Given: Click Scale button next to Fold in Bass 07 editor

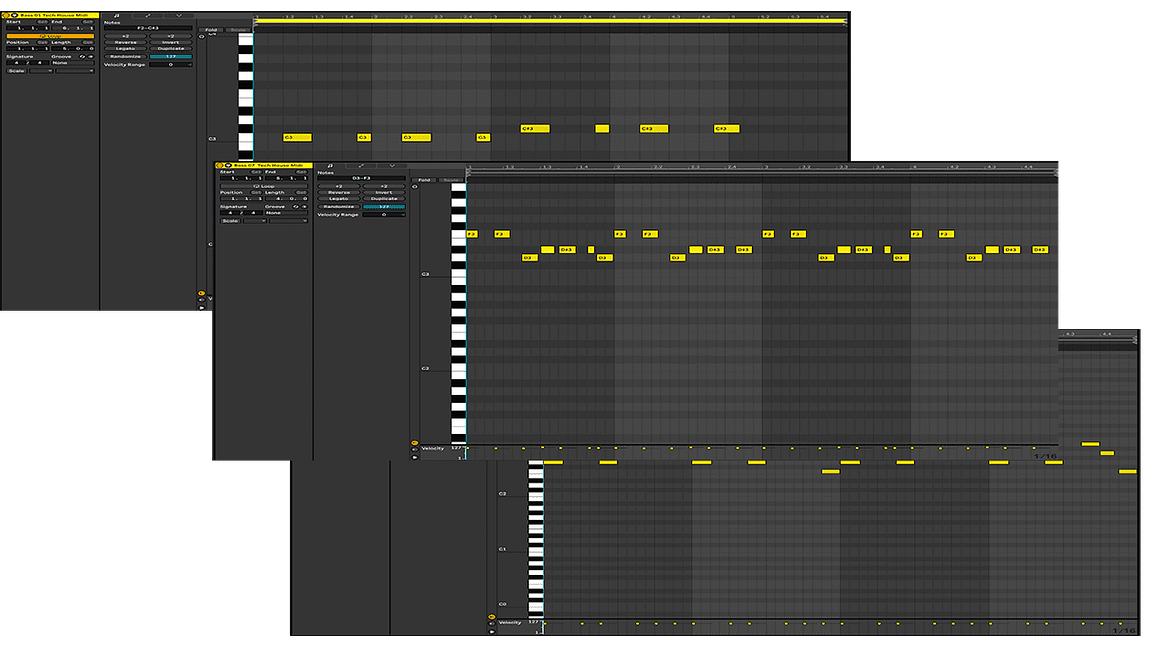Looking at the screenshot, I should (x=451, y=180).
